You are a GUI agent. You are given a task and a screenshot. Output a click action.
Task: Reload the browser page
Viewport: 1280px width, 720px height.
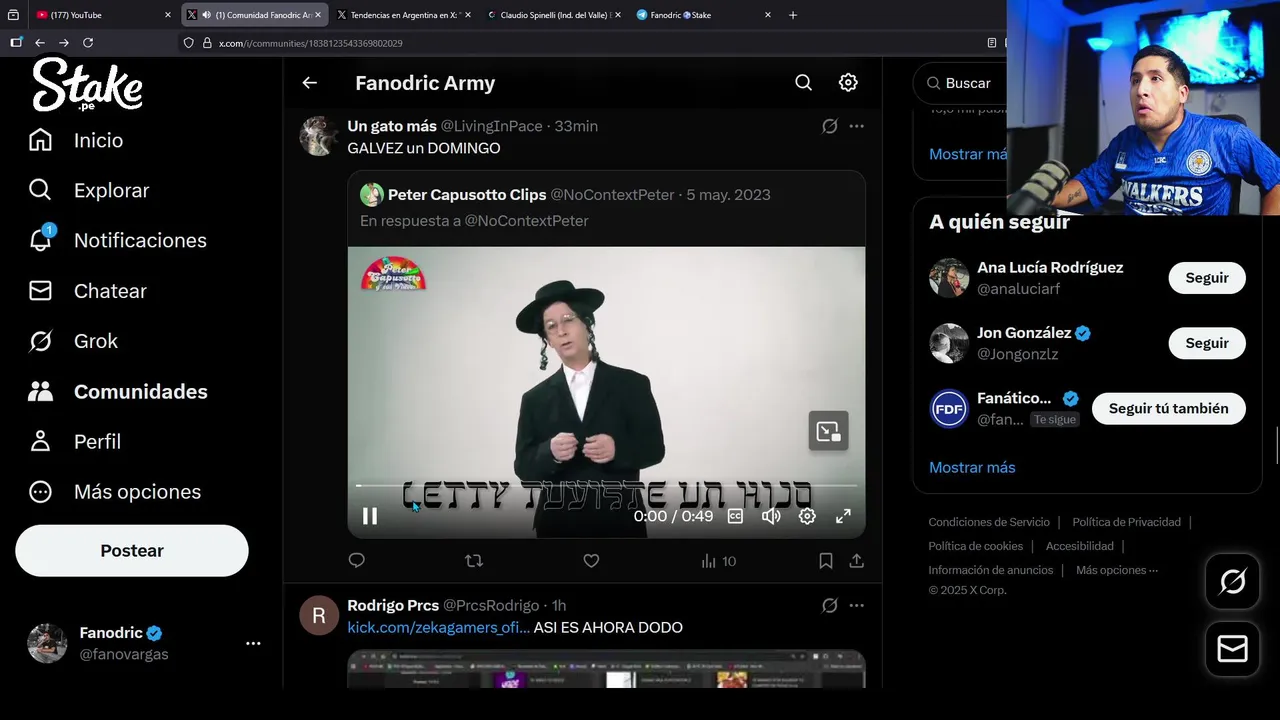click(88, 43)
